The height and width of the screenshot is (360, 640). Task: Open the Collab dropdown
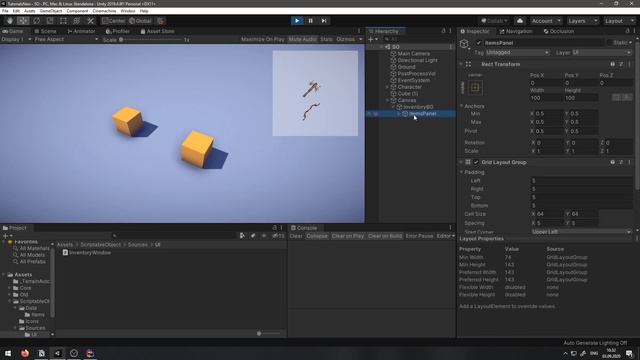pos(494,21)
